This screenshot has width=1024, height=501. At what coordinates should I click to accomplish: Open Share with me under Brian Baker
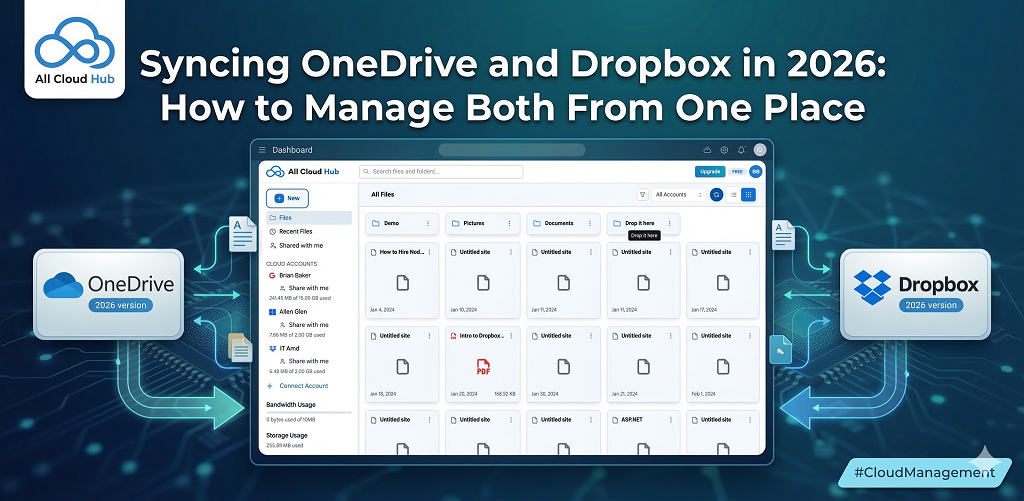click(x=304, y=287)
